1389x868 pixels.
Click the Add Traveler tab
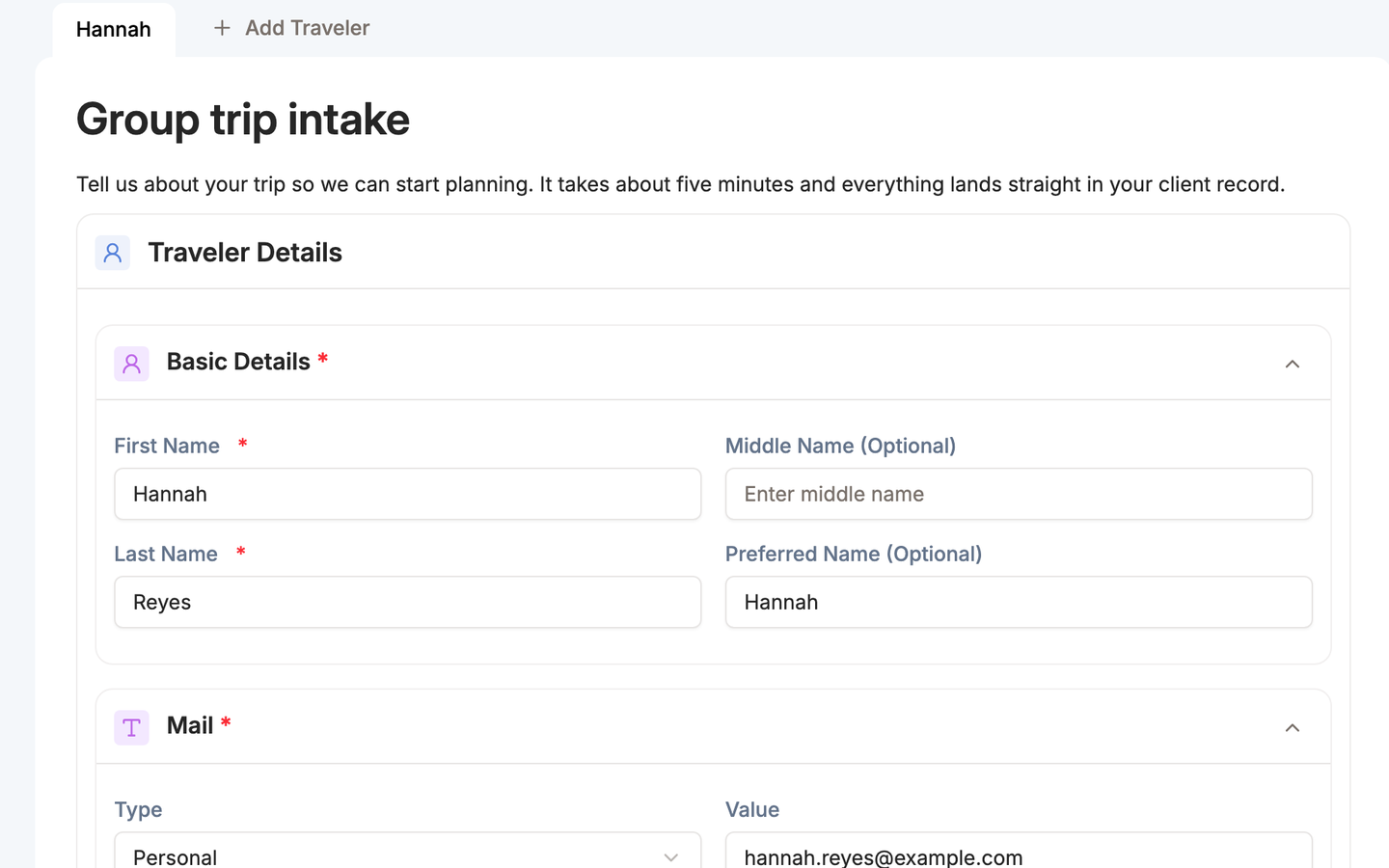click(x=291, y=28)
